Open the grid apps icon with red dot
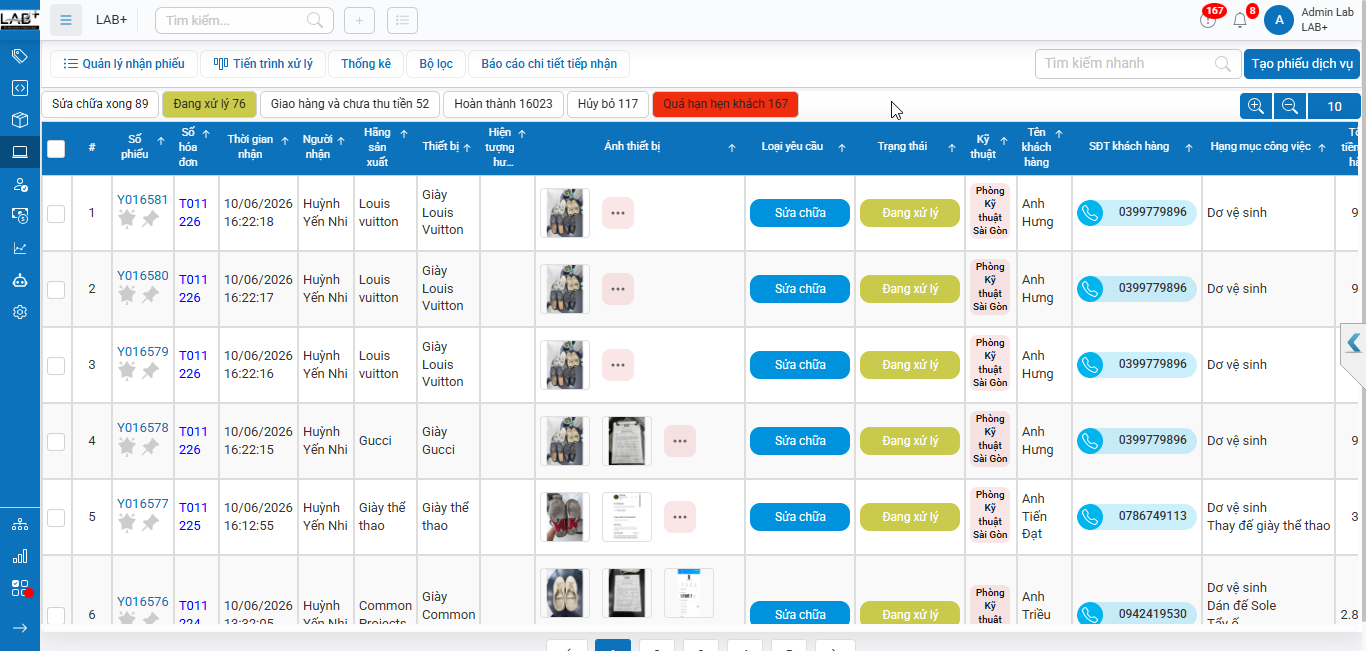 click(20, 588)
